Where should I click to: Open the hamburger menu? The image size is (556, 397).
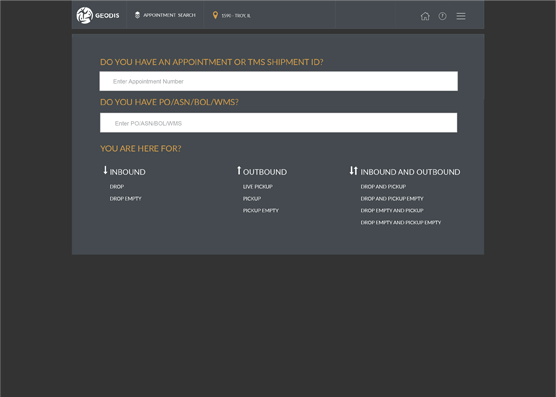tap(461, 16)
